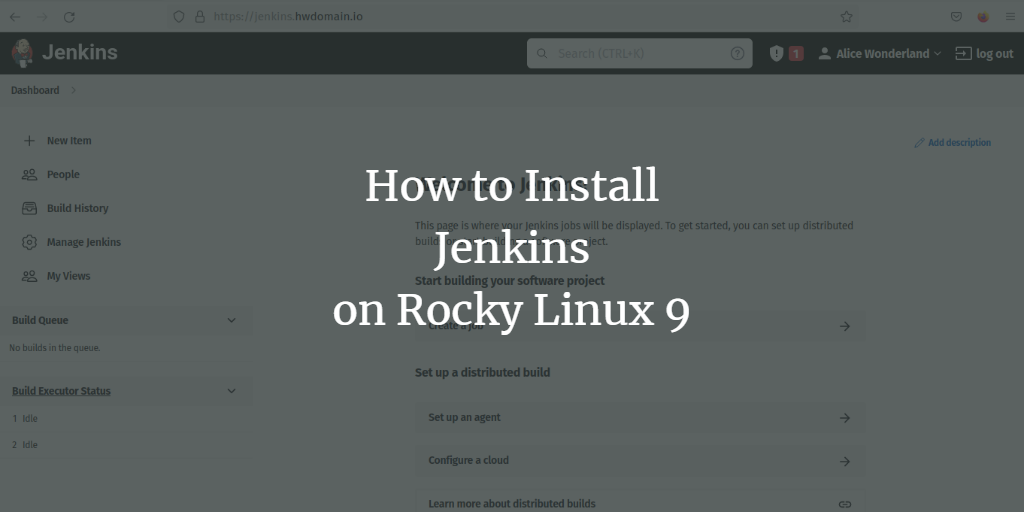Click 'Set up a distributed build' heading
The height and width of the screenshot is (512, 1024).
pyautogui.click(x=483, y=372)
